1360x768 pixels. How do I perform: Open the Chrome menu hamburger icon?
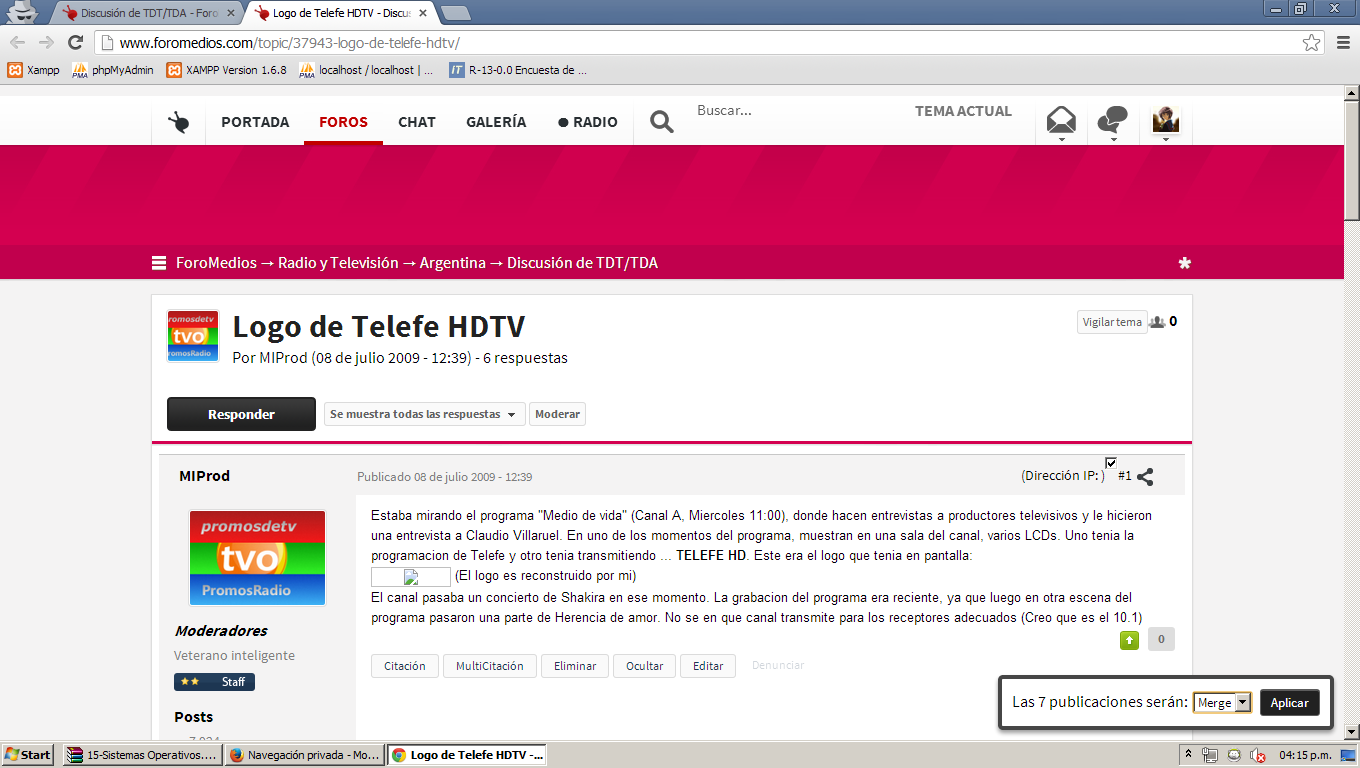(x=1343, y=42)
